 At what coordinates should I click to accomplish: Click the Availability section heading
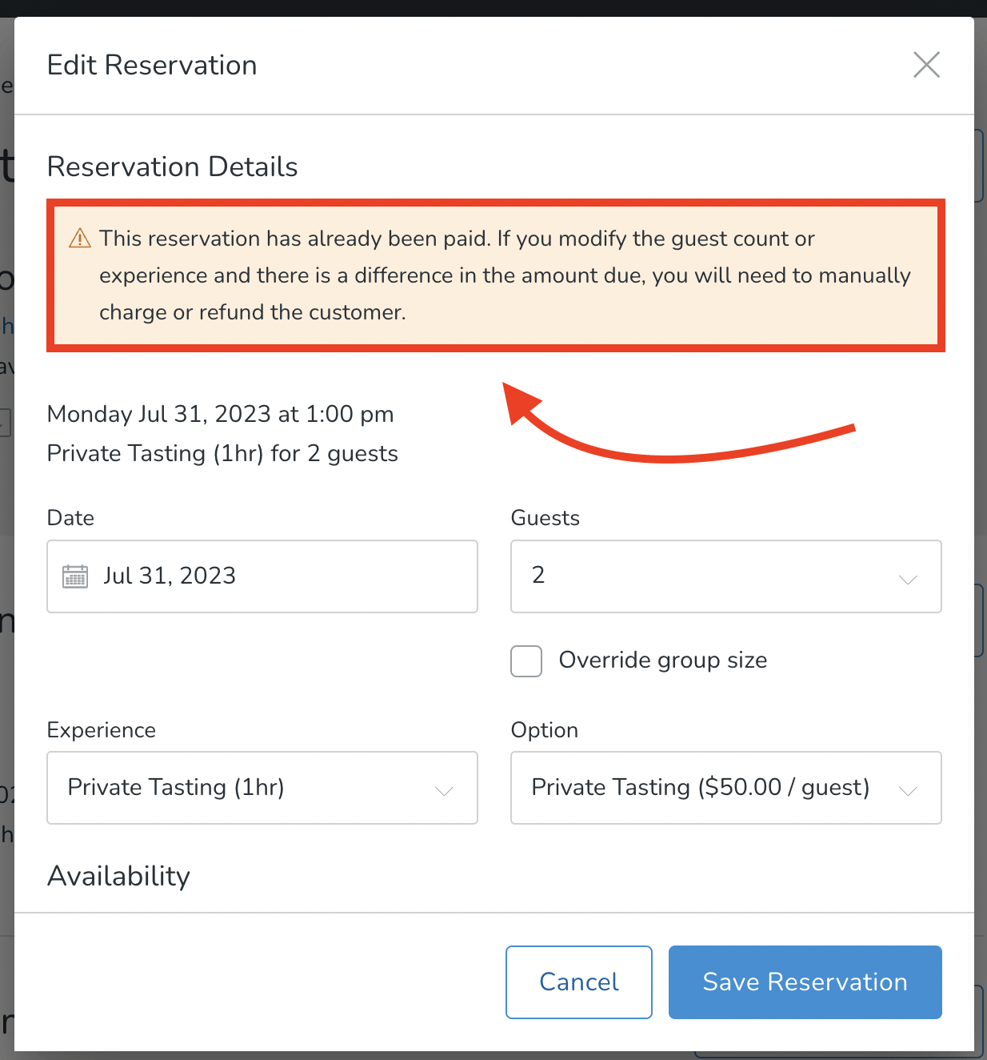coord(118,876)
